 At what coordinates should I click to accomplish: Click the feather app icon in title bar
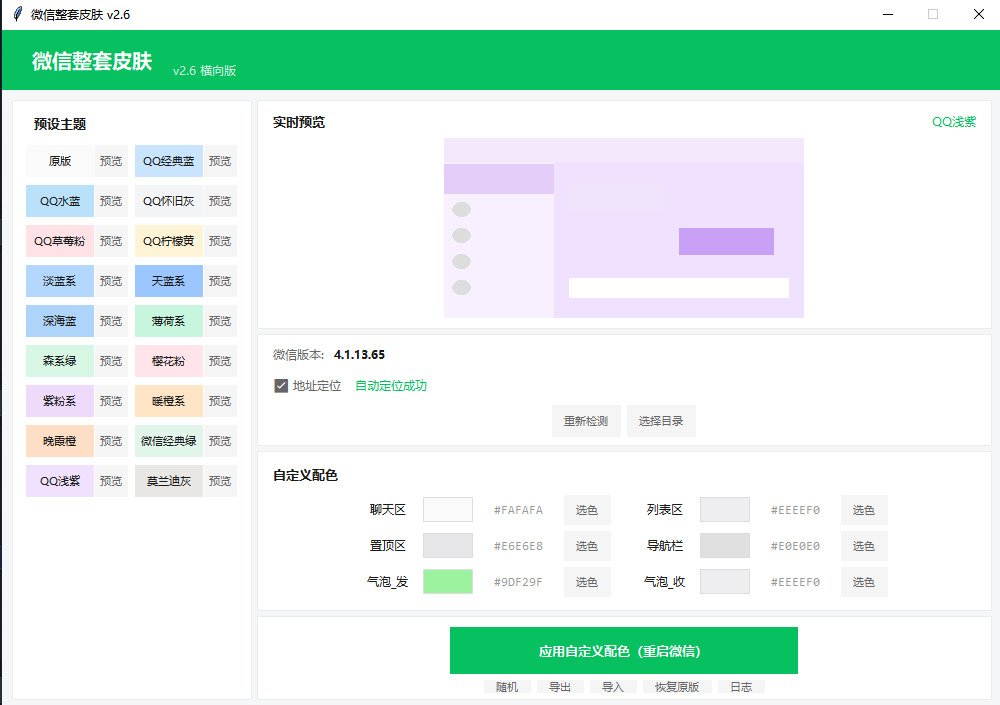(x=18, y=14)
